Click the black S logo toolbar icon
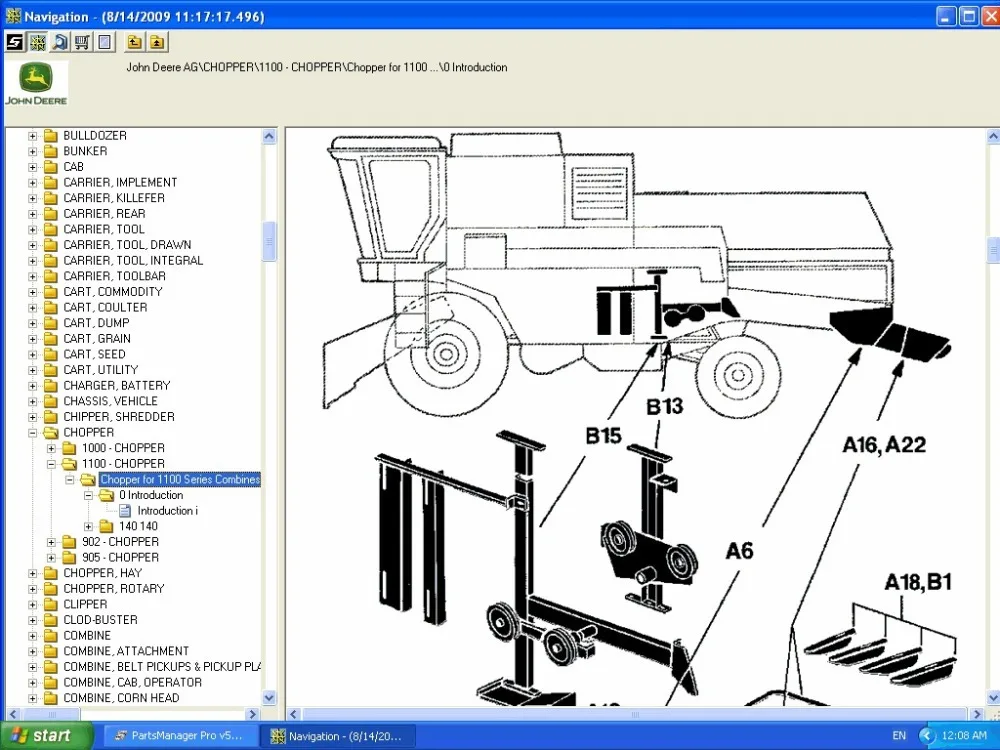Image resolution: width=1000 pixels, height=750 pixels. point(15,43)
